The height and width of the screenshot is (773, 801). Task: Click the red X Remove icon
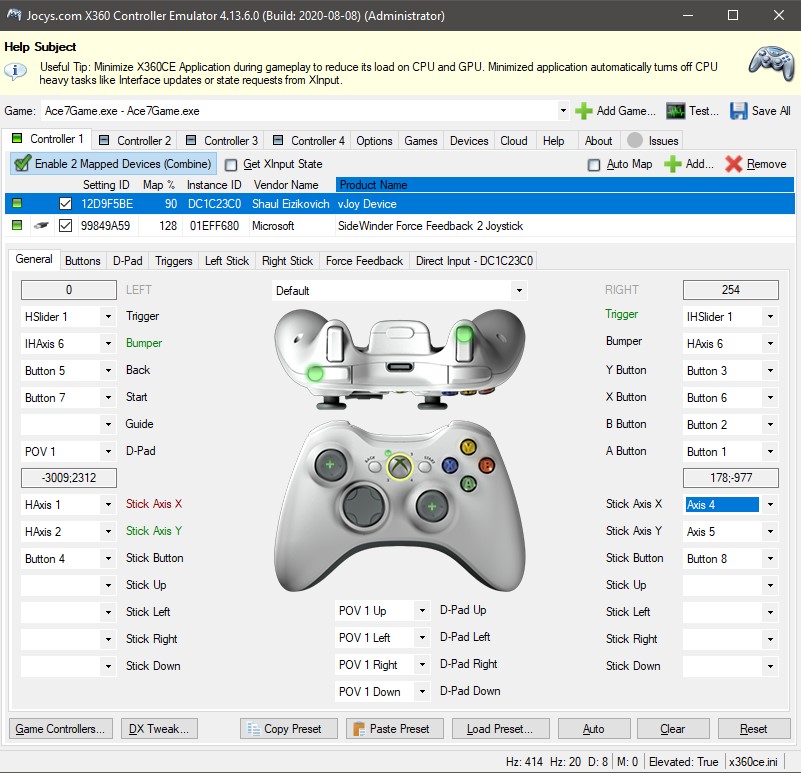coord(734,164)
